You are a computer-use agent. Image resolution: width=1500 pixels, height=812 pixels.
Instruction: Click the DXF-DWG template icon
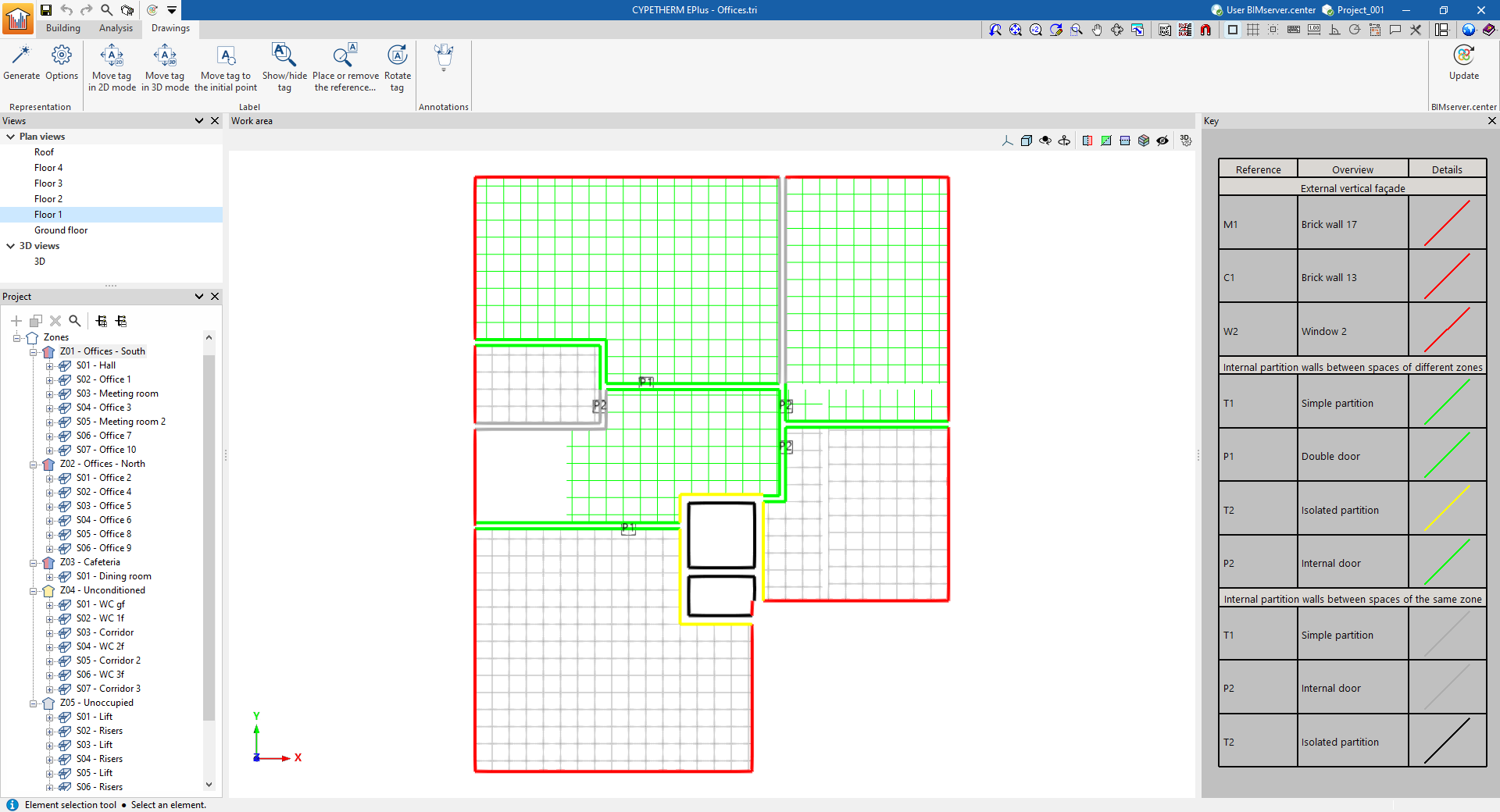coord(1165,30)
